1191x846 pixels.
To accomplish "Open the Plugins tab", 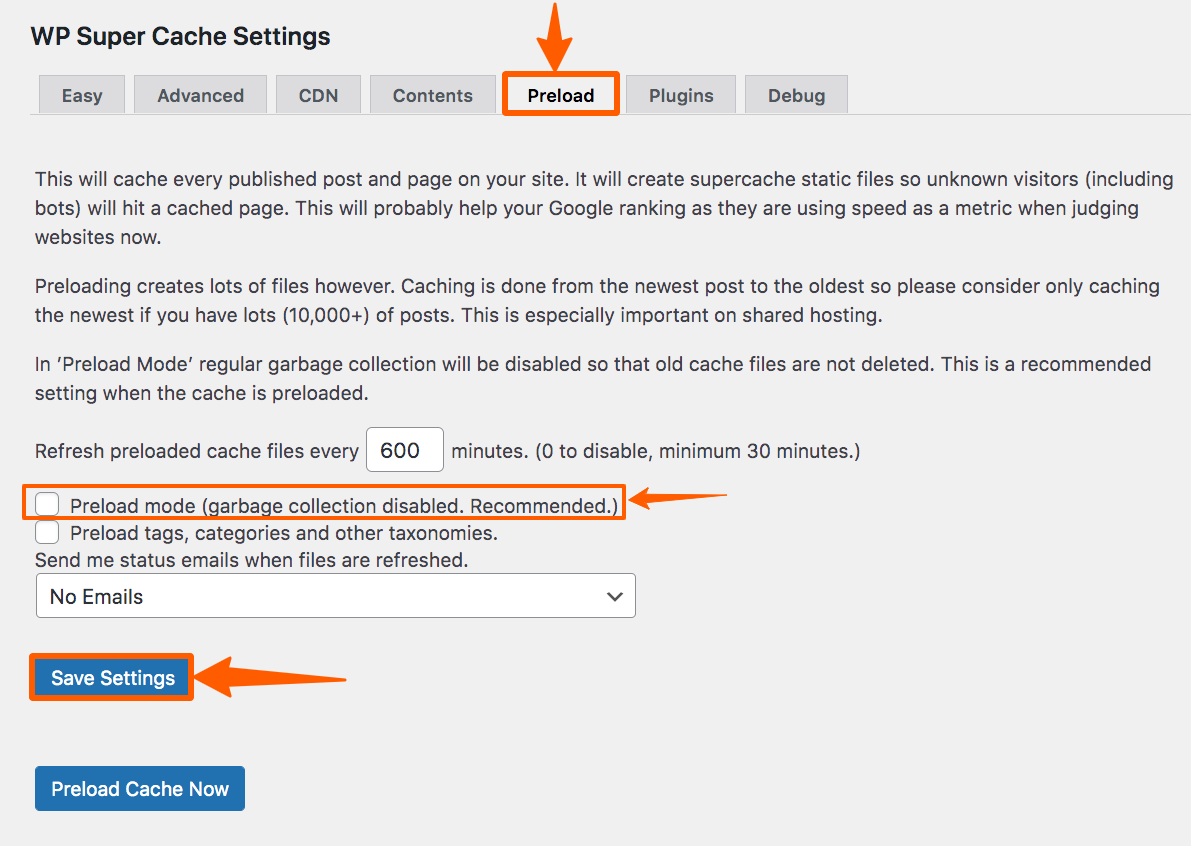I will click(x=680, y=94).
